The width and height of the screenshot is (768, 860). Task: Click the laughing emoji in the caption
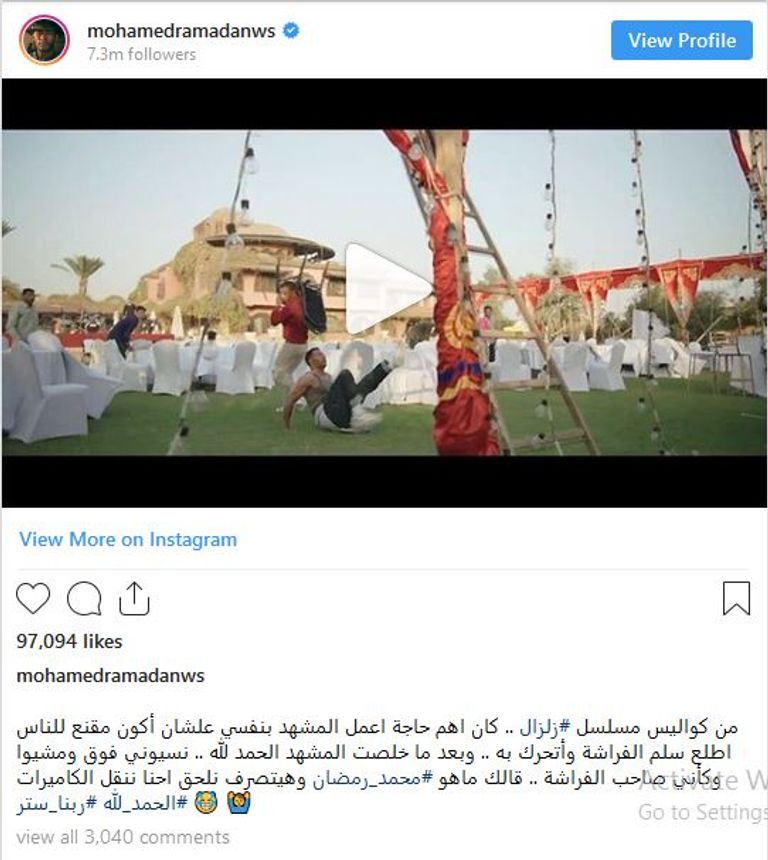(206, 803)
